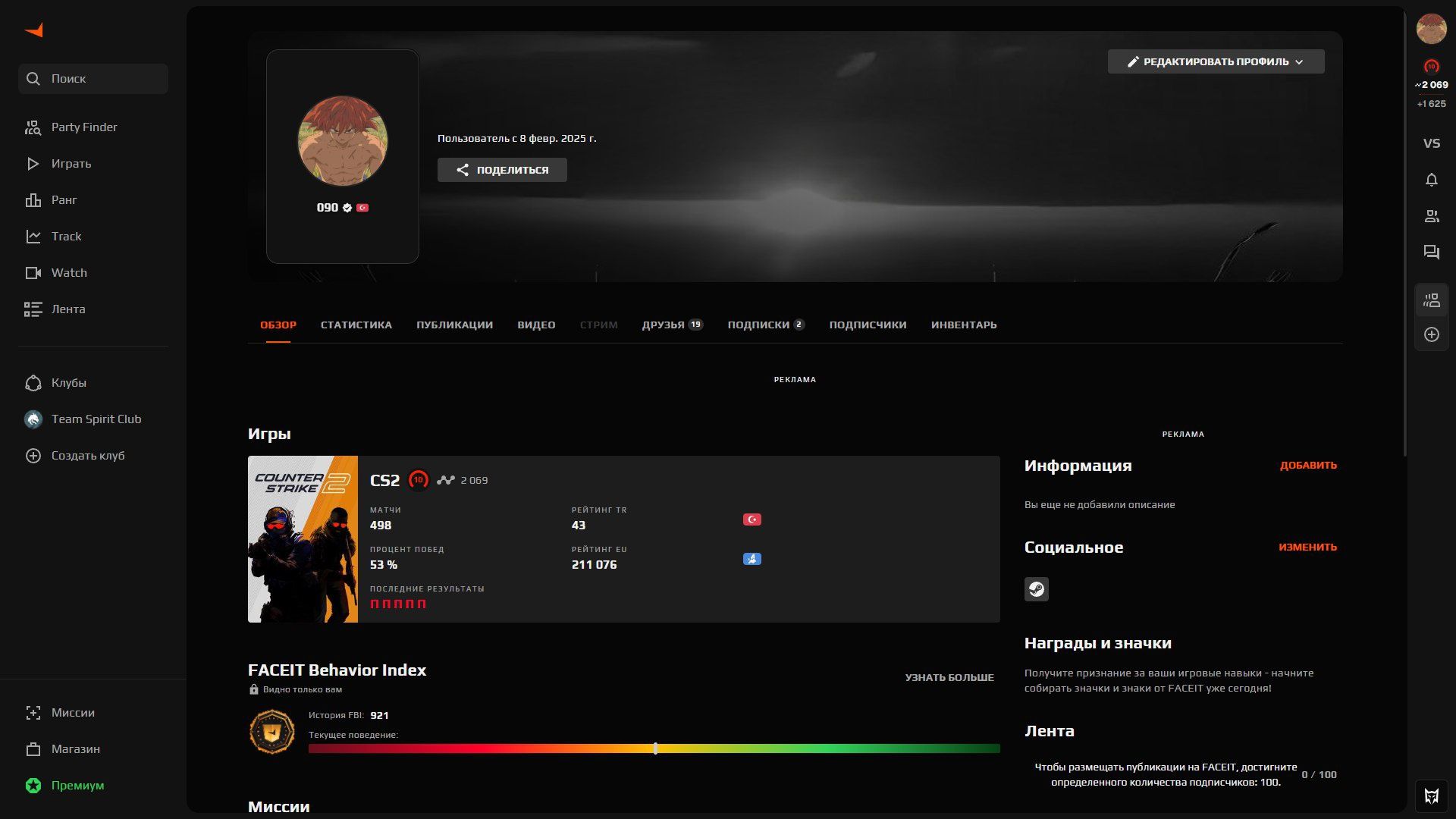The height and width of the screenshot is (819, 1456).
Task: Click the Поделиться share button
Action: click(x=502, y=170)
